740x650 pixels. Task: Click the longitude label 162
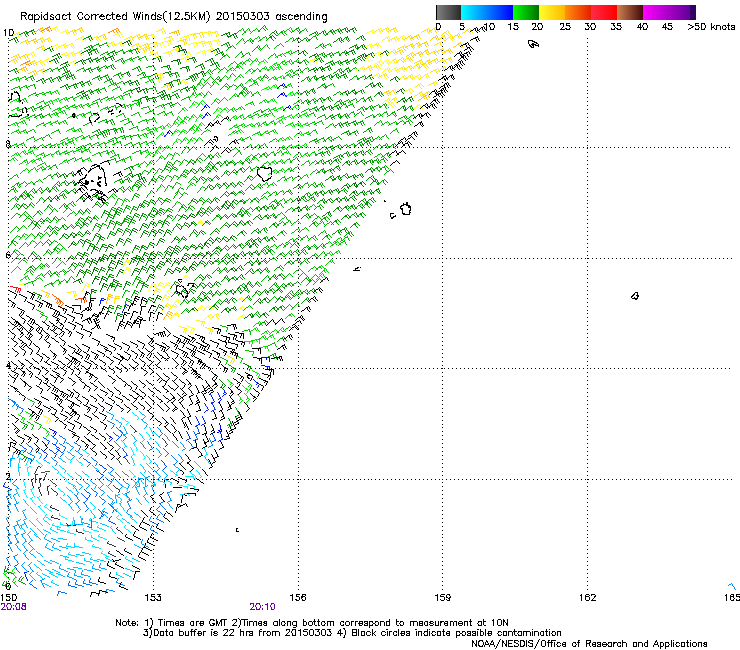tap(588, 598)
